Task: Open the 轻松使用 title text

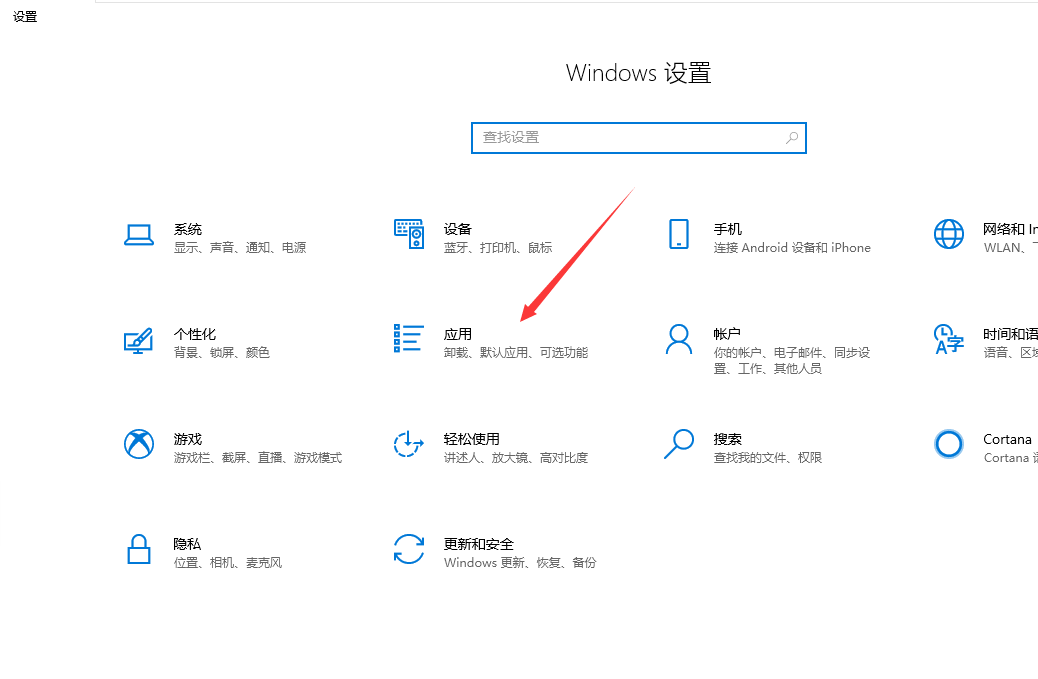Action: [471, 439]
